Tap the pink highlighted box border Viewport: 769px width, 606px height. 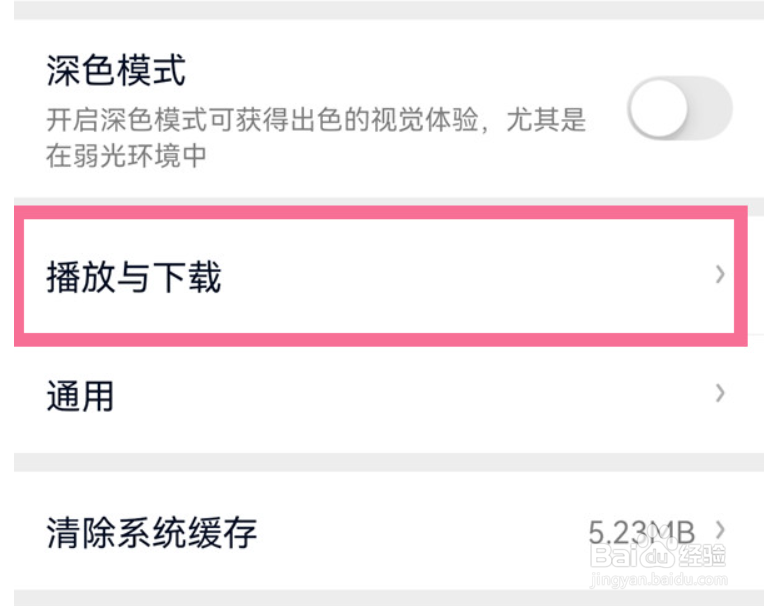[x=381, y=213]
